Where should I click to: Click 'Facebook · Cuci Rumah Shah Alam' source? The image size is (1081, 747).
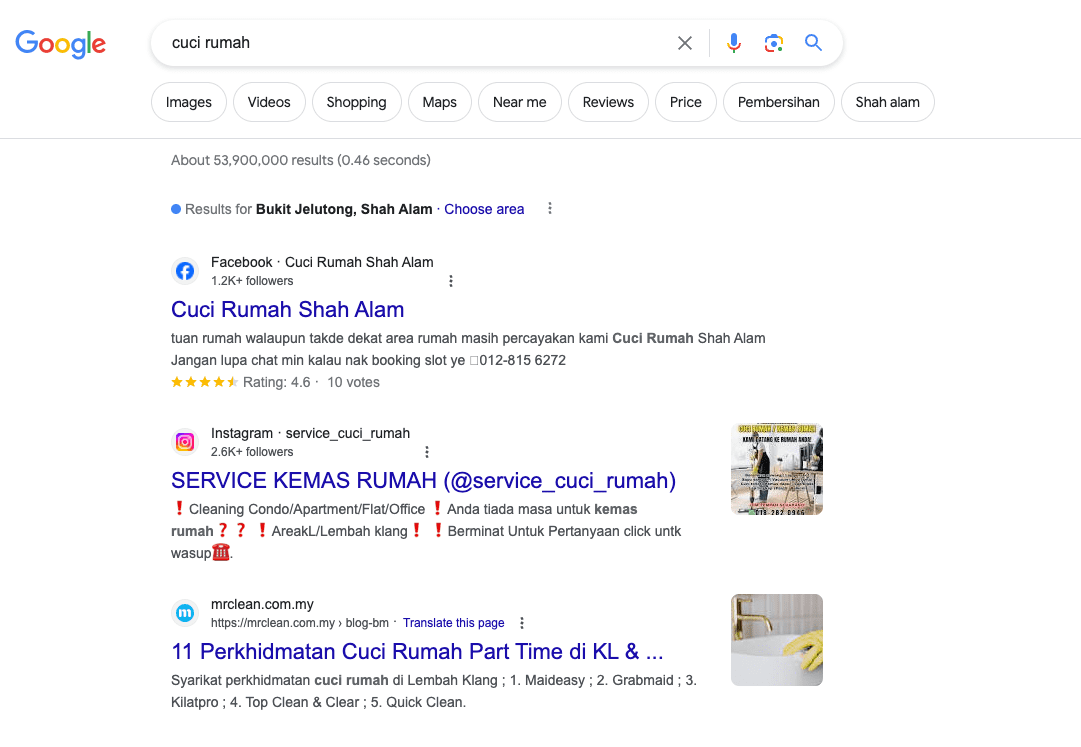pyautogui.click(x=322, y=262)
